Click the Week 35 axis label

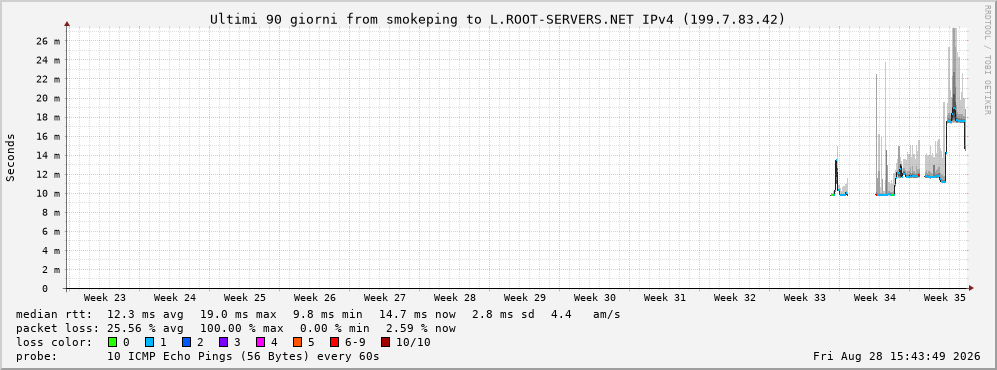(x=944, y=298)
